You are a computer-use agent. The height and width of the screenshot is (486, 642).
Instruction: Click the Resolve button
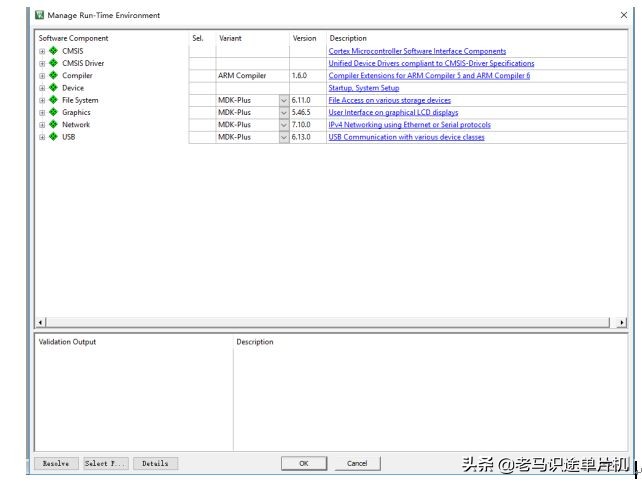click(56, 463)
